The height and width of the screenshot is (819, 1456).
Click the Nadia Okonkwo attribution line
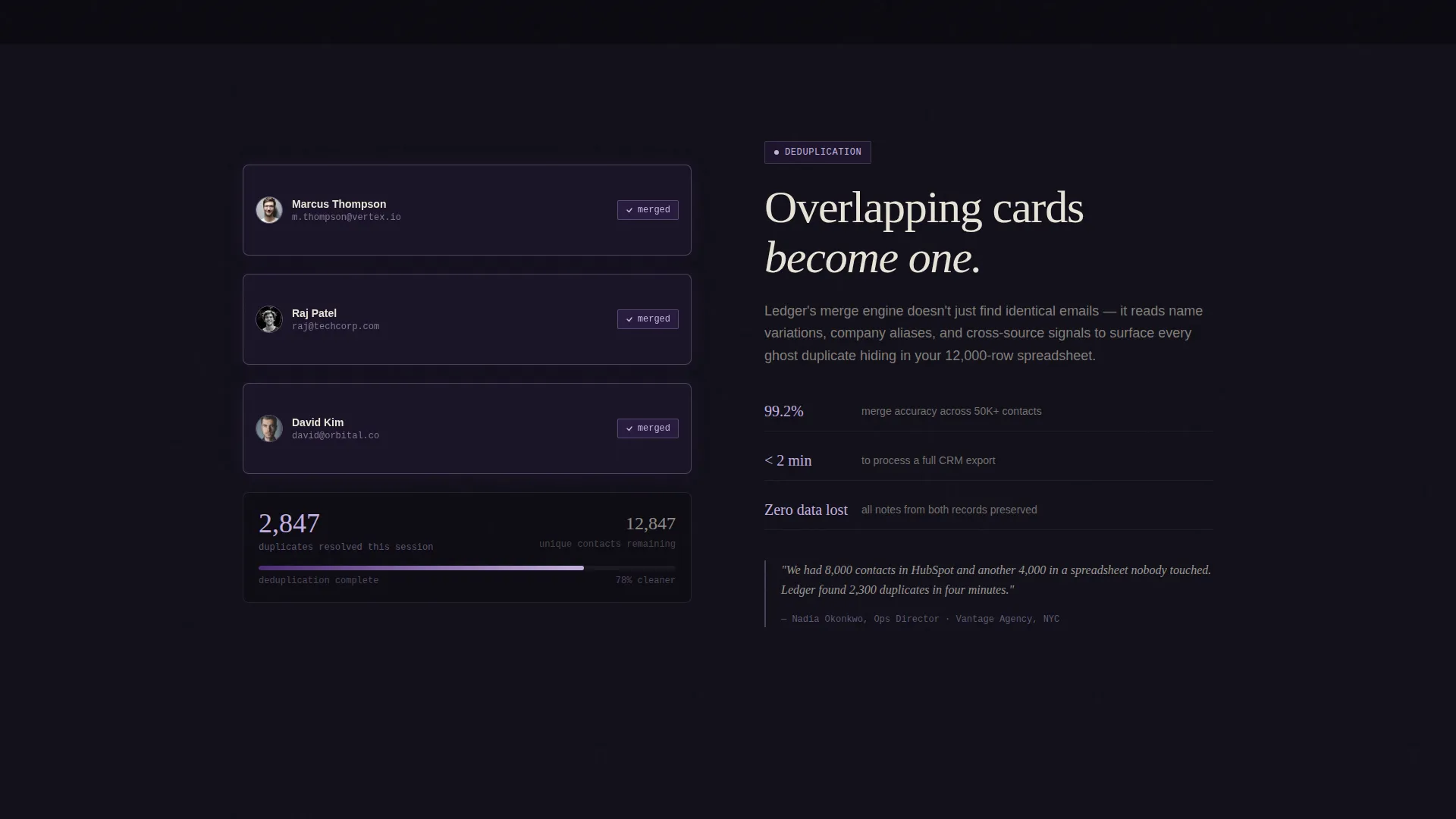920,620
